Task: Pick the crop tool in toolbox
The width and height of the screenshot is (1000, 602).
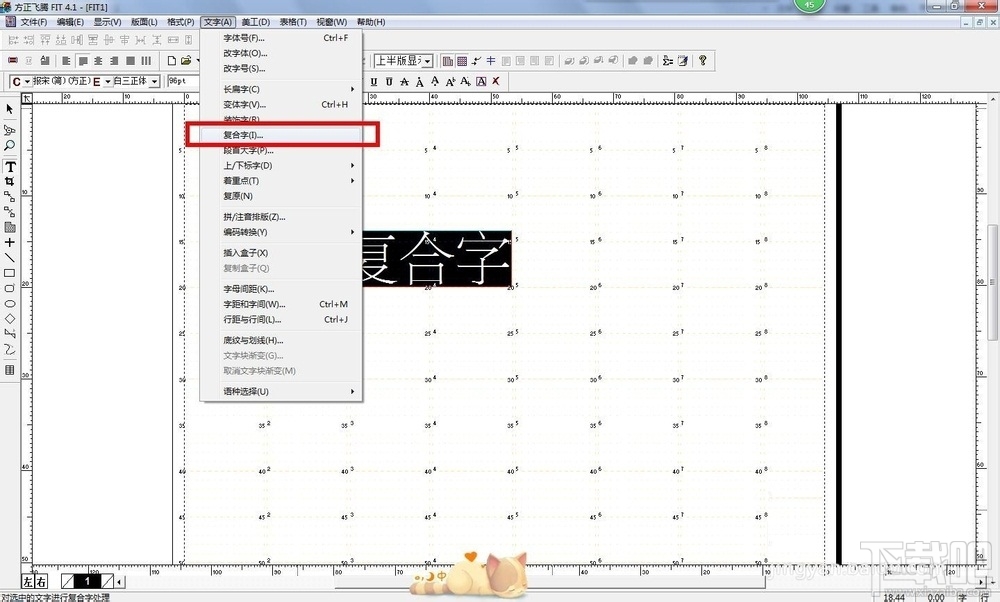Action: 10,182
